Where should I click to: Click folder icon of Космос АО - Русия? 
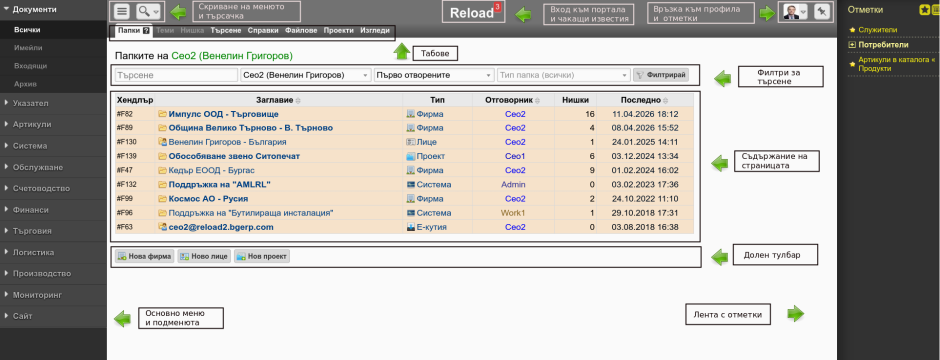(x=162, y=198)
